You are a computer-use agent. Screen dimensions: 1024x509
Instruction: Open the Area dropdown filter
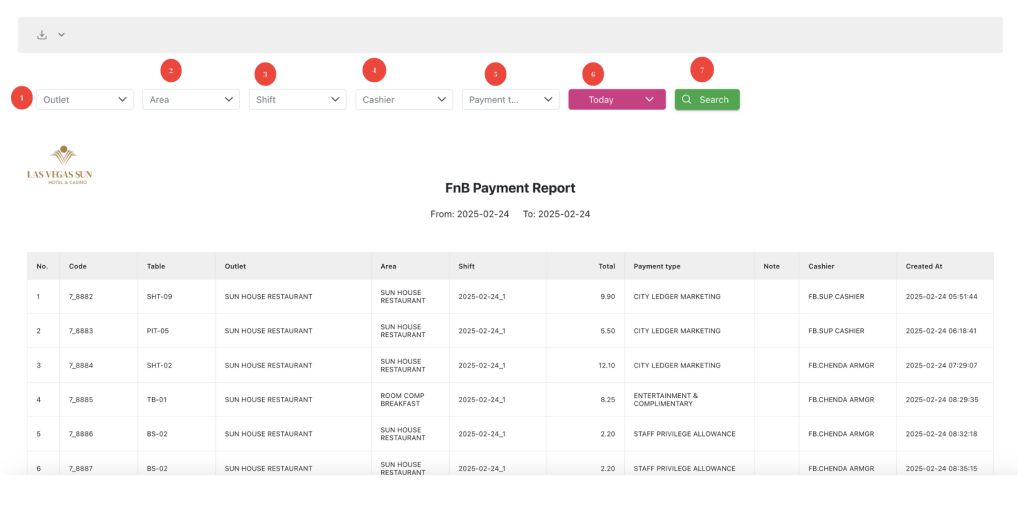pyautogui.click(x=190, y=99)
